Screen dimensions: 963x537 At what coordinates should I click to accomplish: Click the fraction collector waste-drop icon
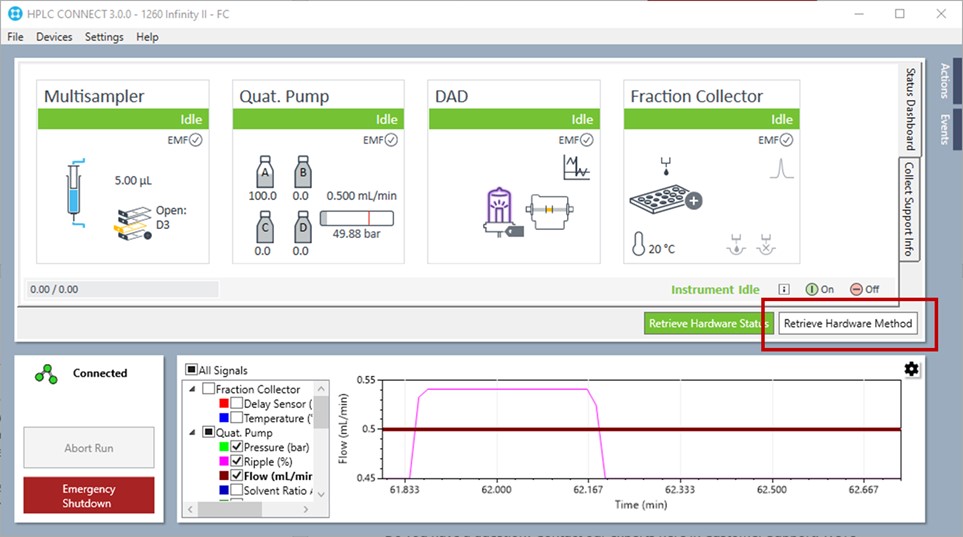[x=765, y=245]
